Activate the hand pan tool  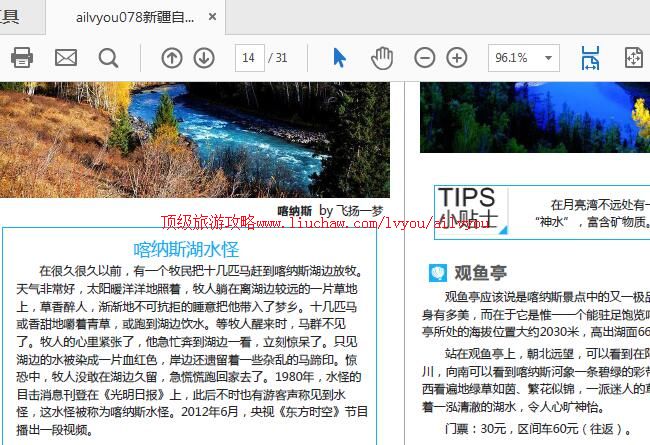(381, 58)
